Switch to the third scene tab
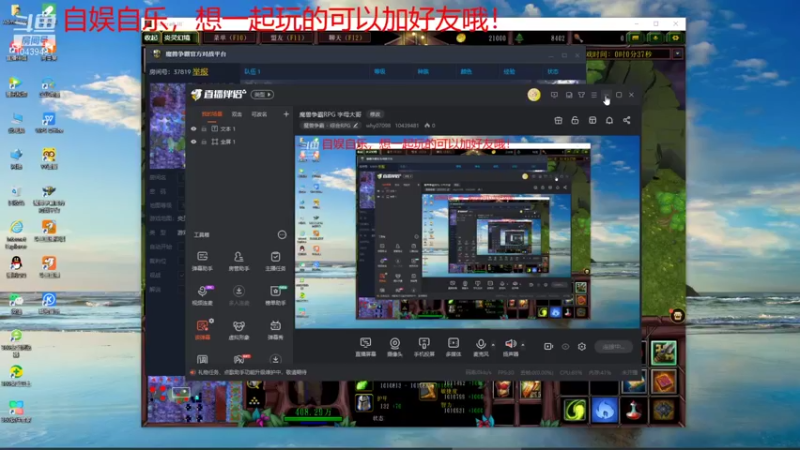Image resolution: width=800 pixels, height=450 pixels. pos(259,114)
